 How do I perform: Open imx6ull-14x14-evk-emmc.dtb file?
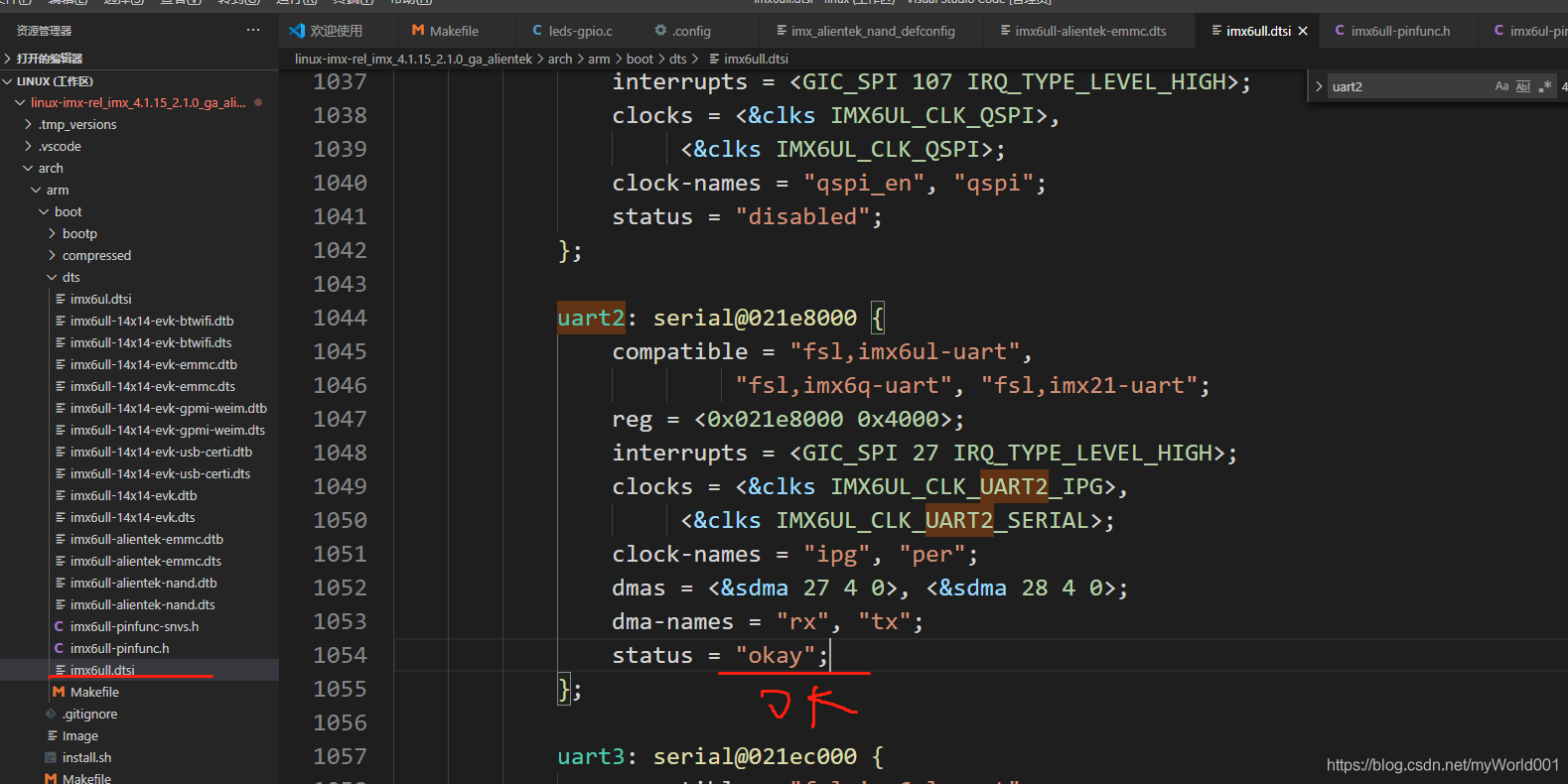pos(154,364)
